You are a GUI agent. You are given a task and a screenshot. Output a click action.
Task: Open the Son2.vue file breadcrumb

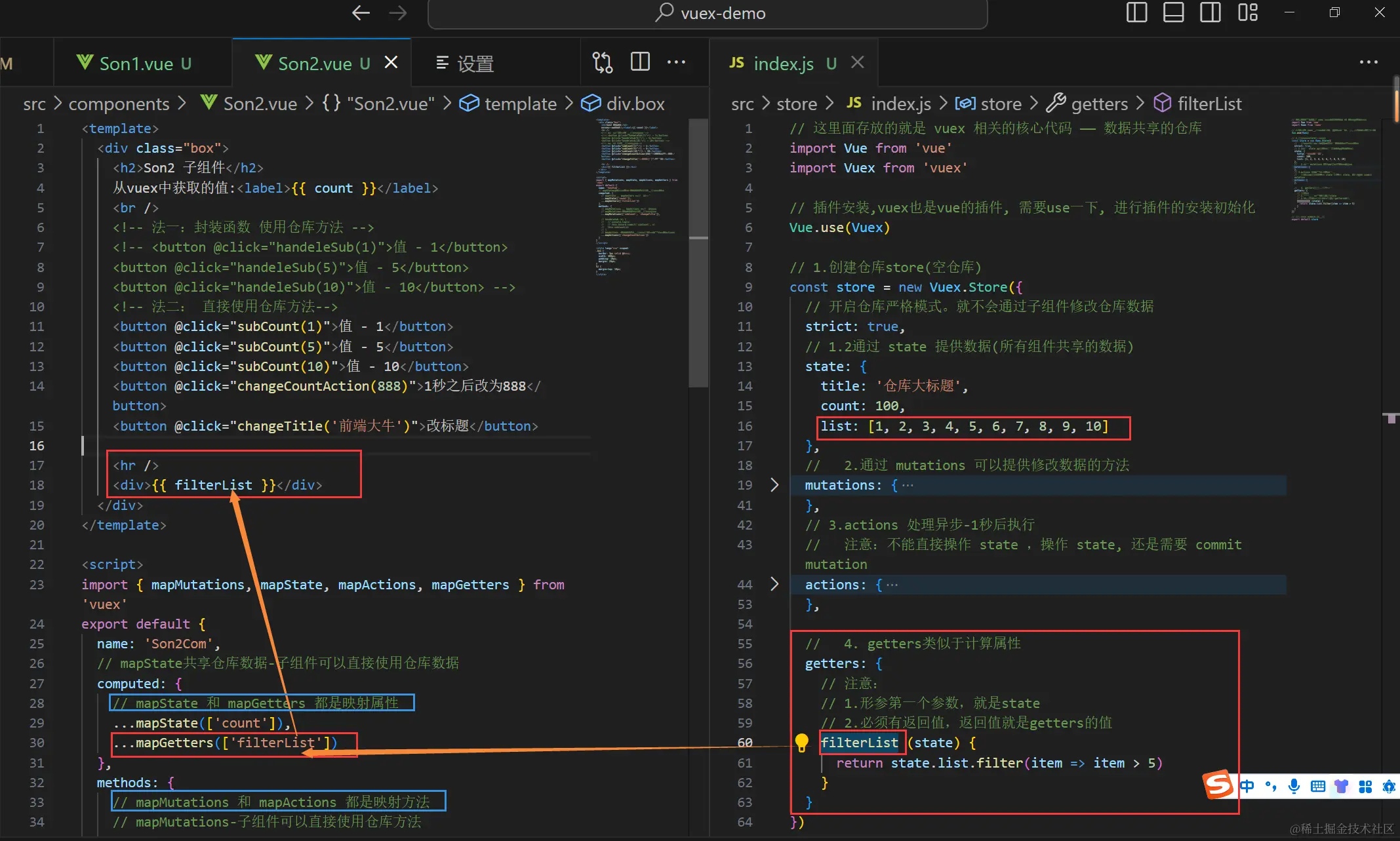pyautogui.click(x=249, y=104)
